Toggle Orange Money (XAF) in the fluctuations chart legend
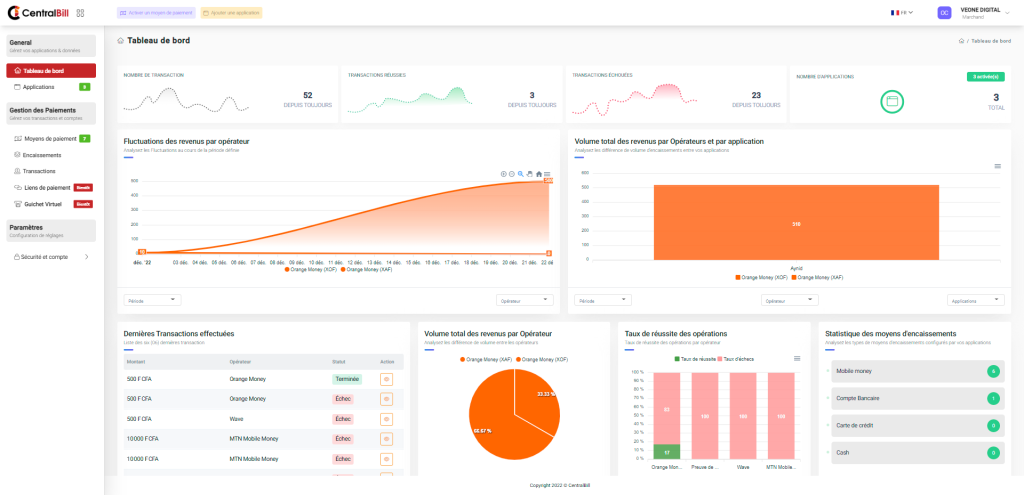The width and height of the screenshot is (1024, 495). tap(366, 269)
